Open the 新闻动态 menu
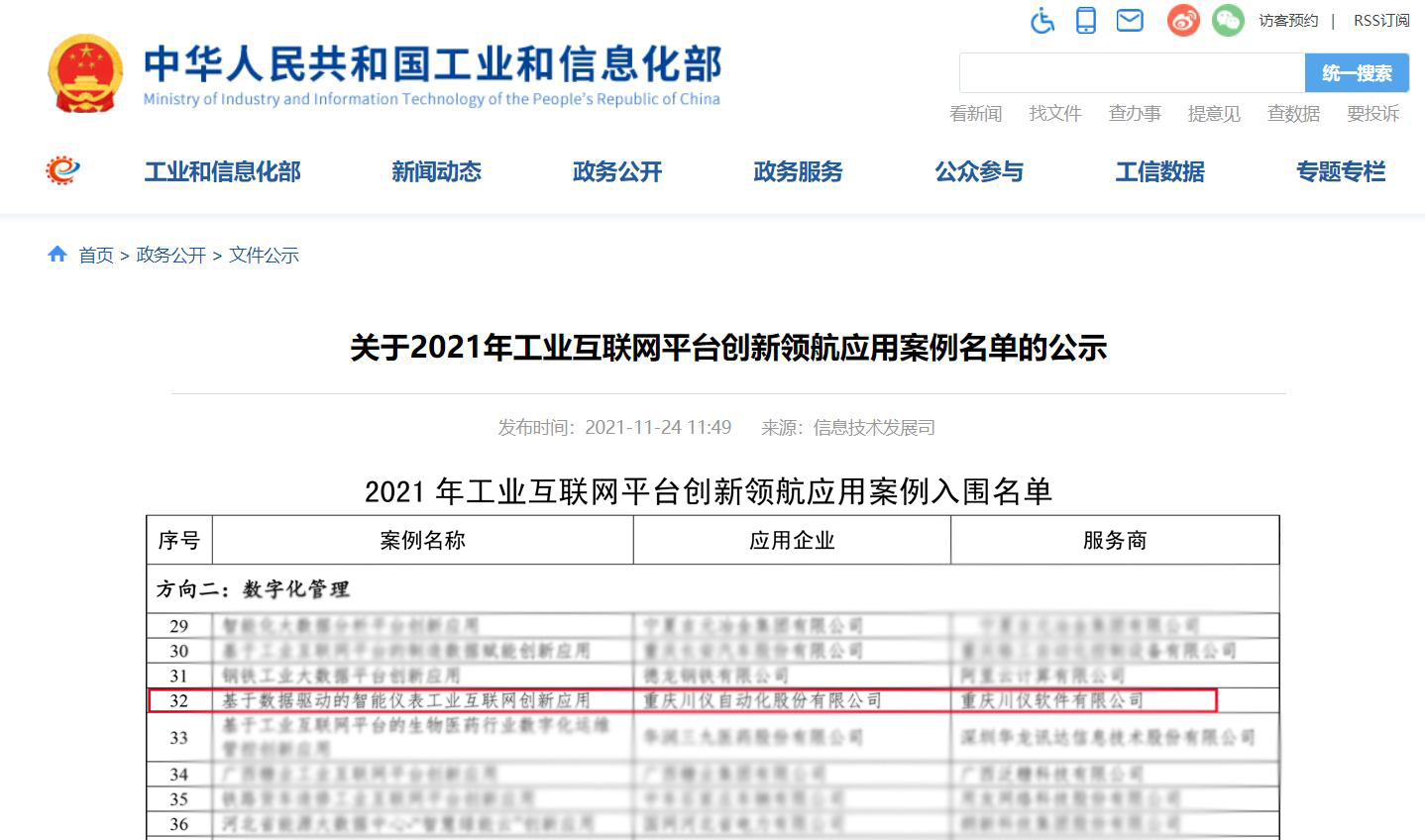 click(437, 171)
